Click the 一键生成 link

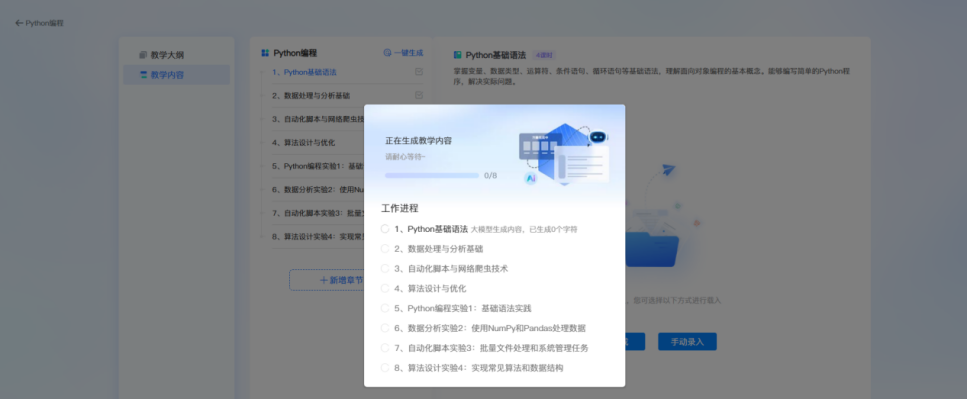[403, 53]
